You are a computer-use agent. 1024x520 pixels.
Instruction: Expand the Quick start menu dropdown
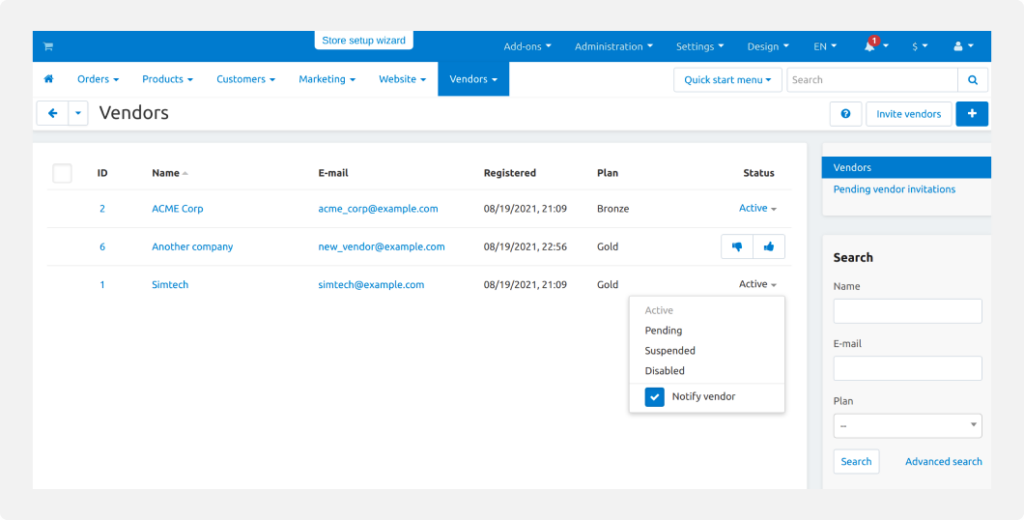coord(728,80)
